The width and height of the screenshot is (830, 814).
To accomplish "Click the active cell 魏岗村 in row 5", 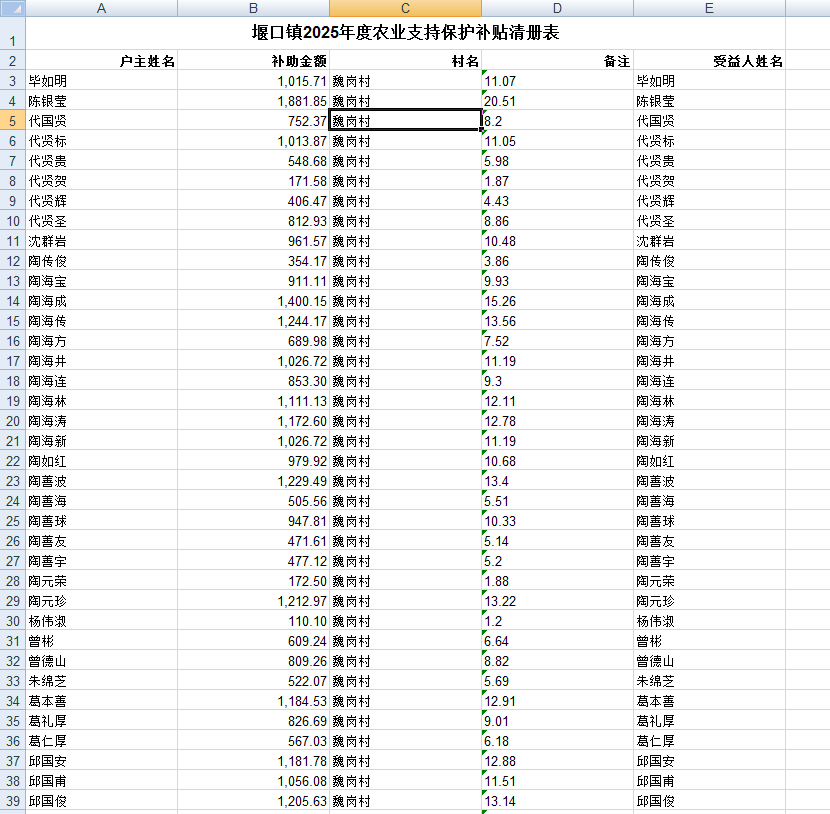I will coord(405,121).
